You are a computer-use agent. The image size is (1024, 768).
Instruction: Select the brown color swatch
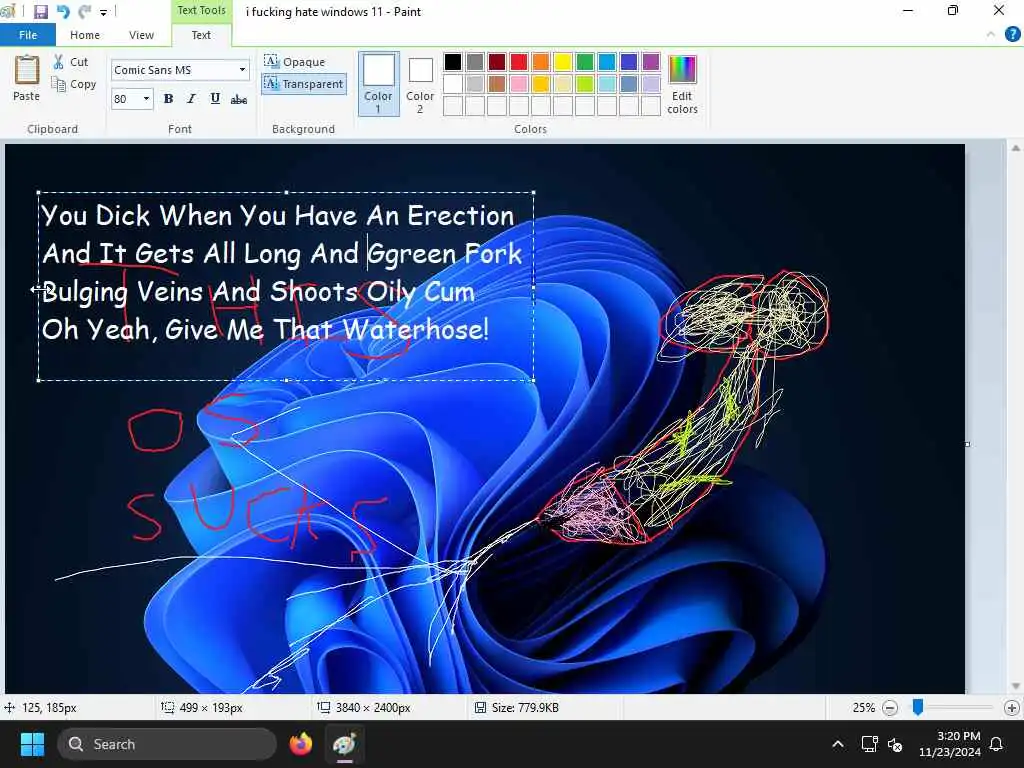(497, 84)
